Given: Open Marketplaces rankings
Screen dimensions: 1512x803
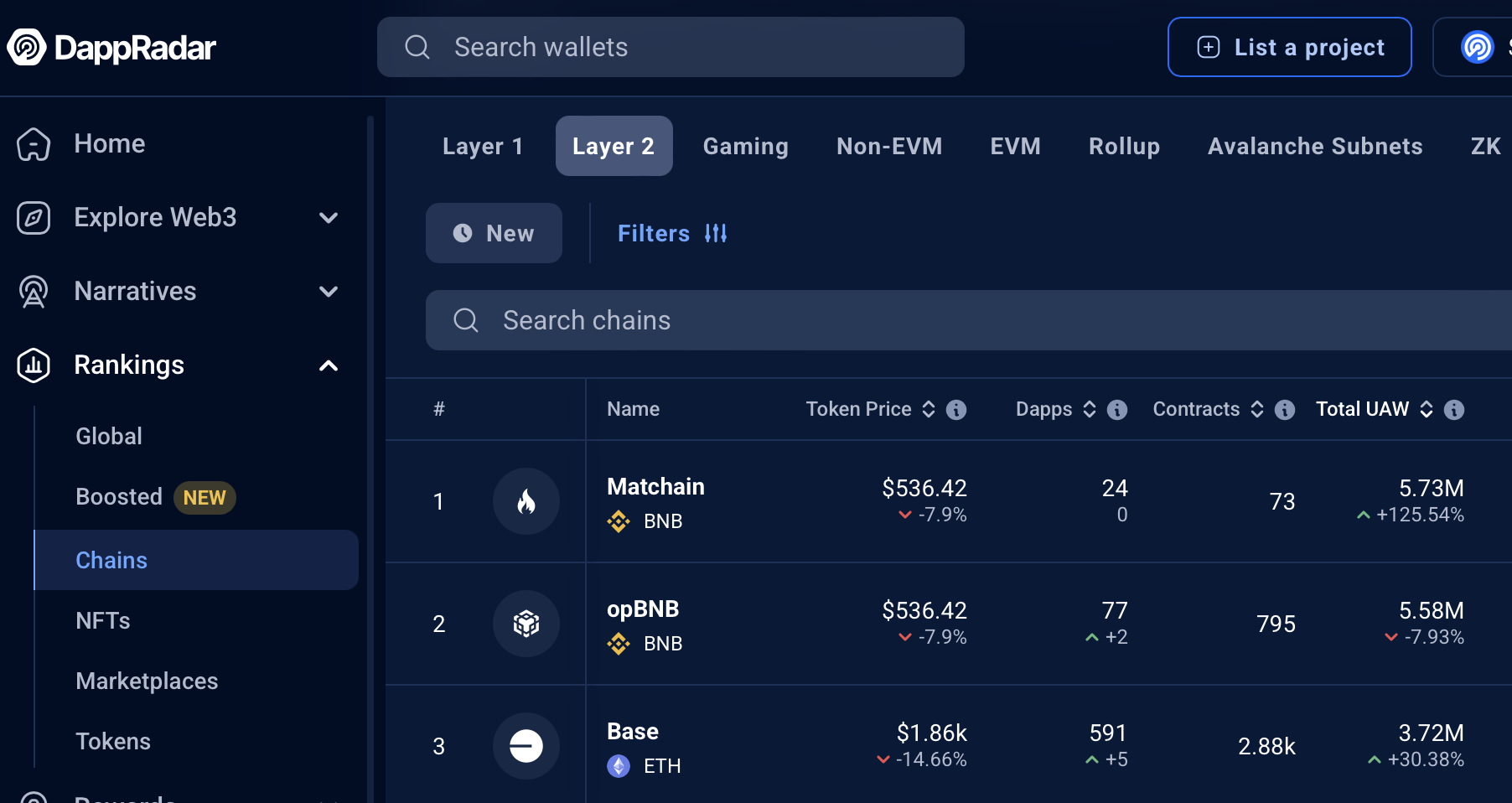Looking at the screenshot, I should pyautogui.click(x=147, y=681).
